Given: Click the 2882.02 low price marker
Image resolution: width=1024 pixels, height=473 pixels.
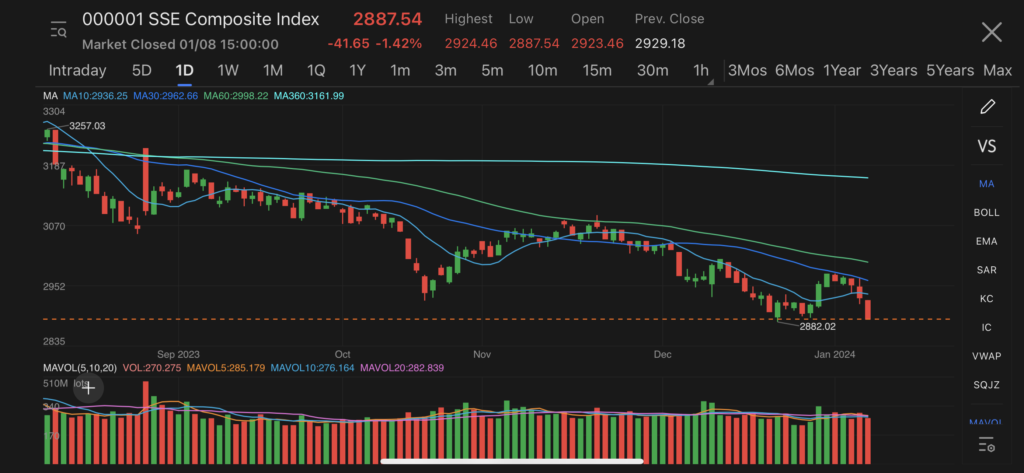Looking at the screenshot, I should coord(818,325).
